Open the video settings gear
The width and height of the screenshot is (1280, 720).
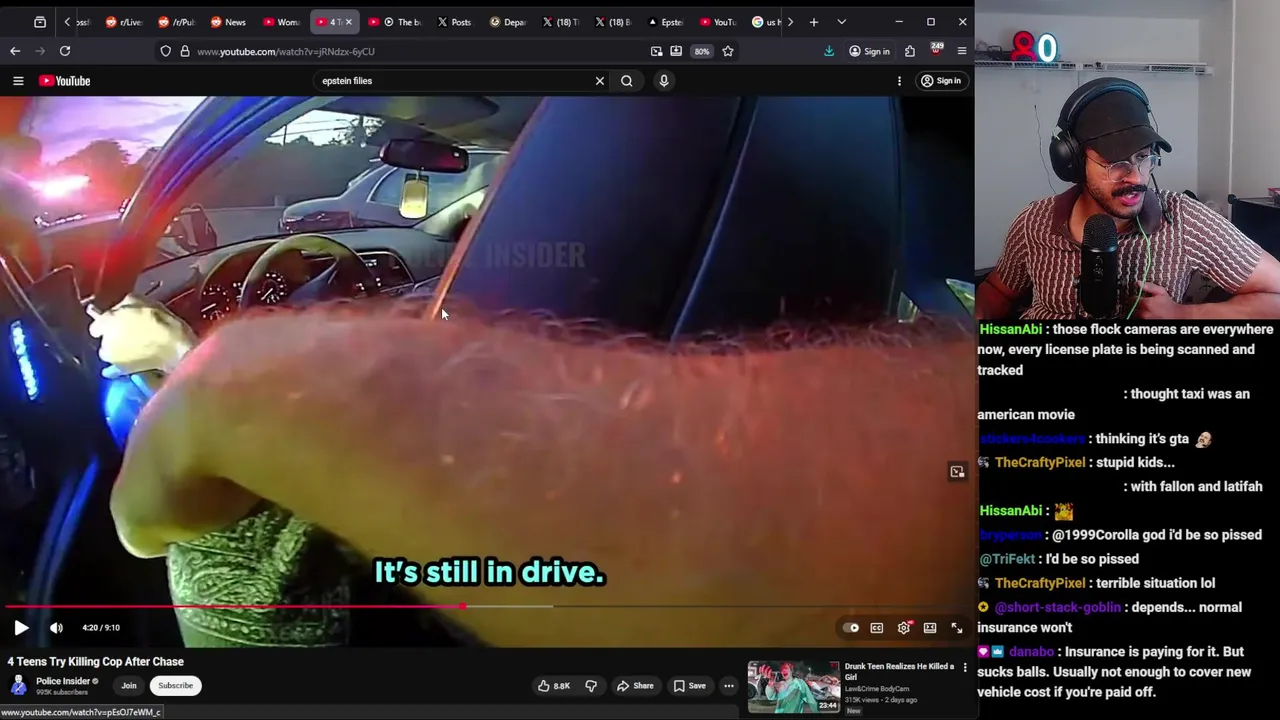pyautogui.click(x=904, y=628)
